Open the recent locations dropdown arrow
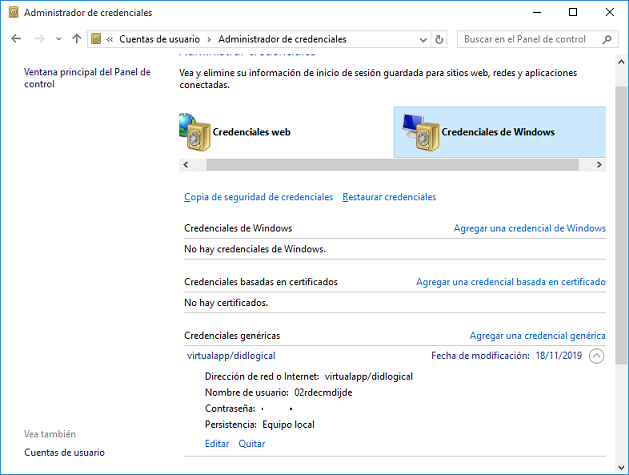This screenshot has height=475, width=629. pyautogui.click(x=59, y=39)
